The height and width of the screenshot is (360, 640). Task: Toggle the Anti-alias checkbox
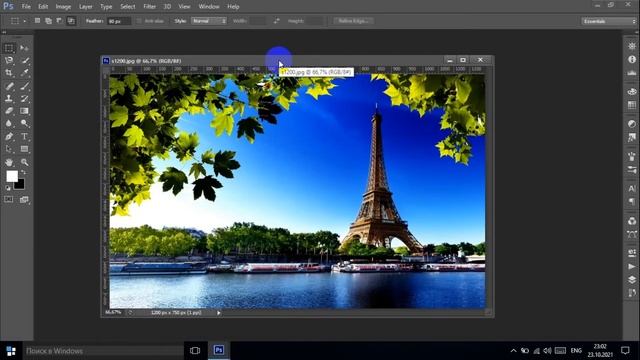[x=139, y=21]
